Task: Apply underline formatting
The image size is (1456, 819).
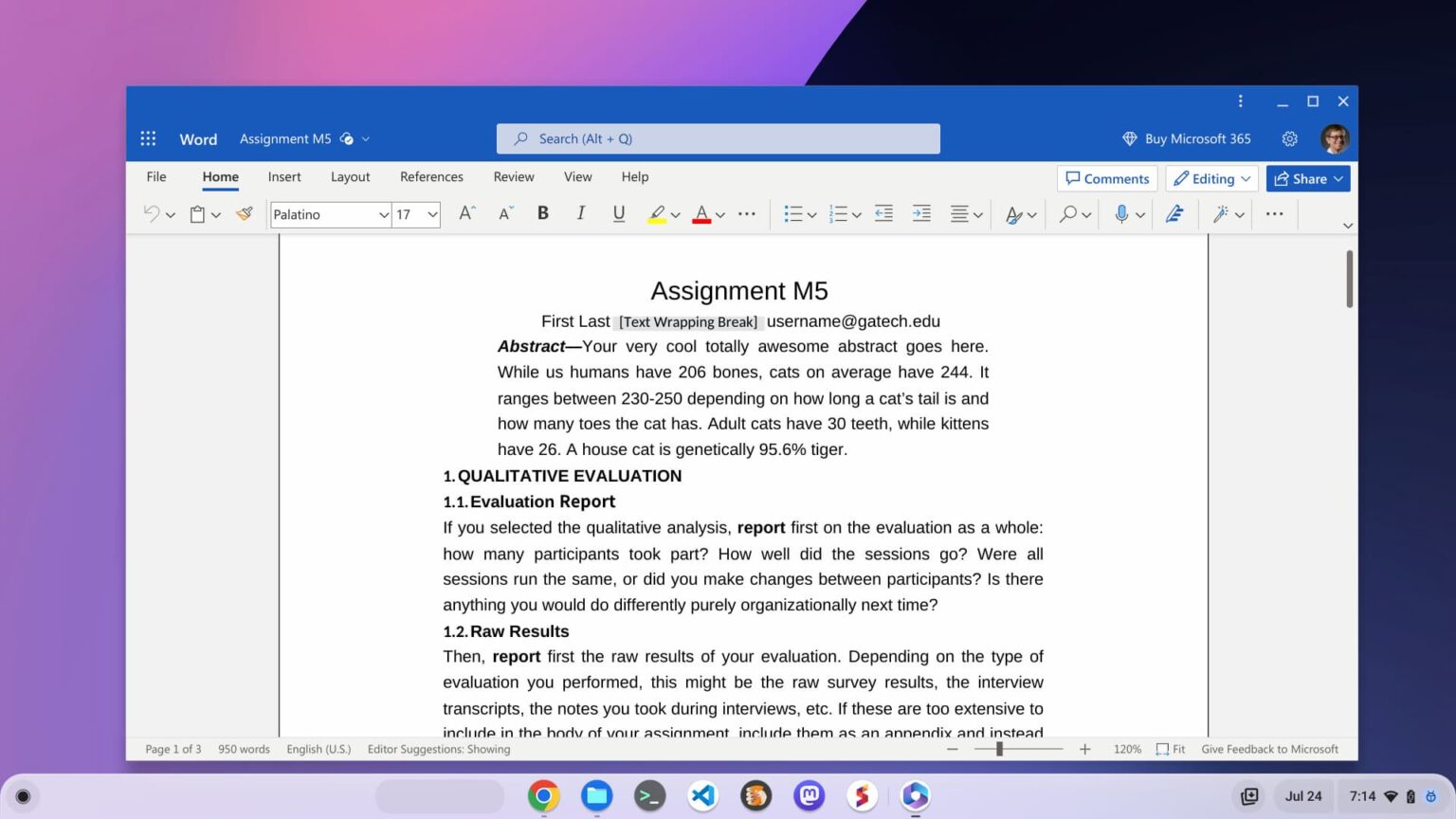Action: click(618, 213)
